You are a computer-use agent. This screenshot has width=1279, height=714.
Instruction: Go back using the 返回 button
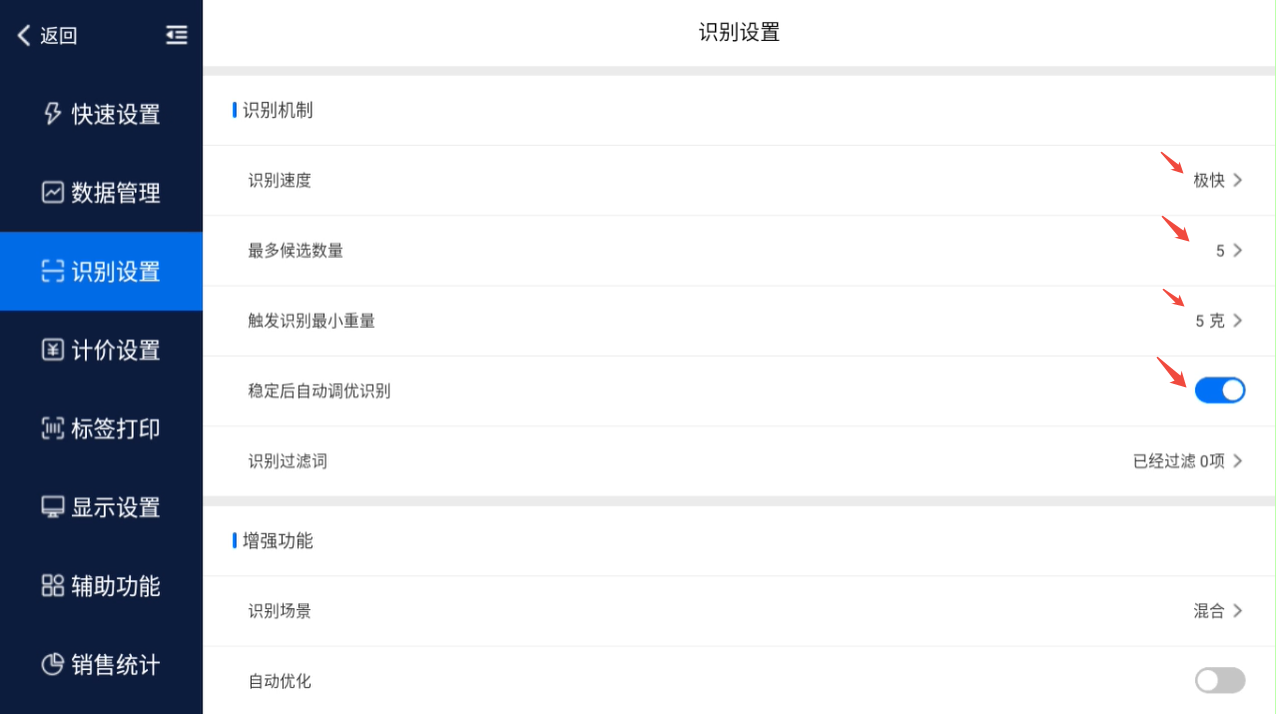(48, 36)
